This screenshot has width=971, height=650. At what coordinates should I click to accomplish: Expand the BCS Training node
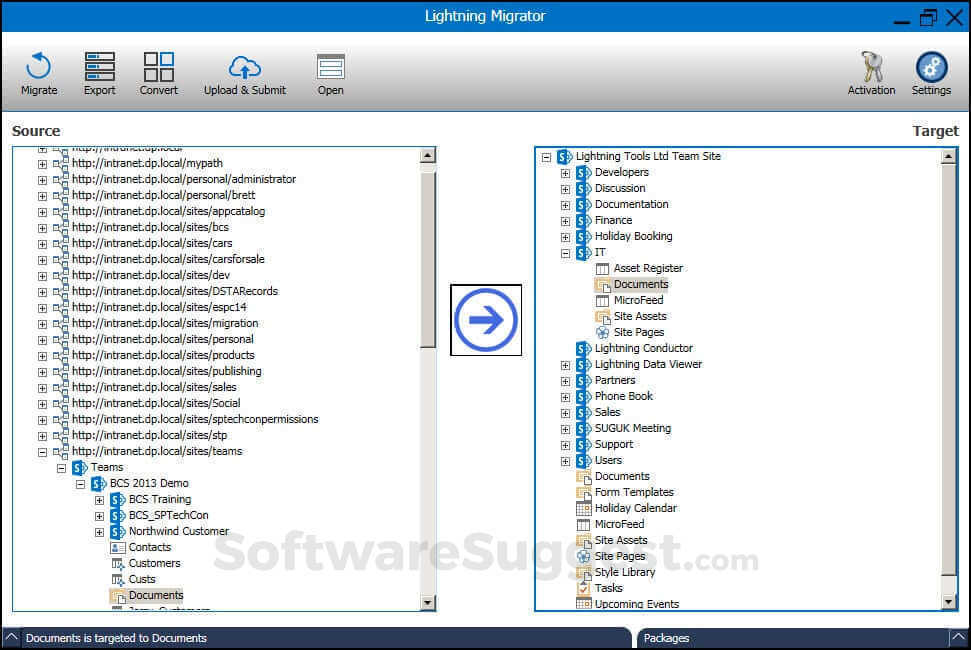99,499
